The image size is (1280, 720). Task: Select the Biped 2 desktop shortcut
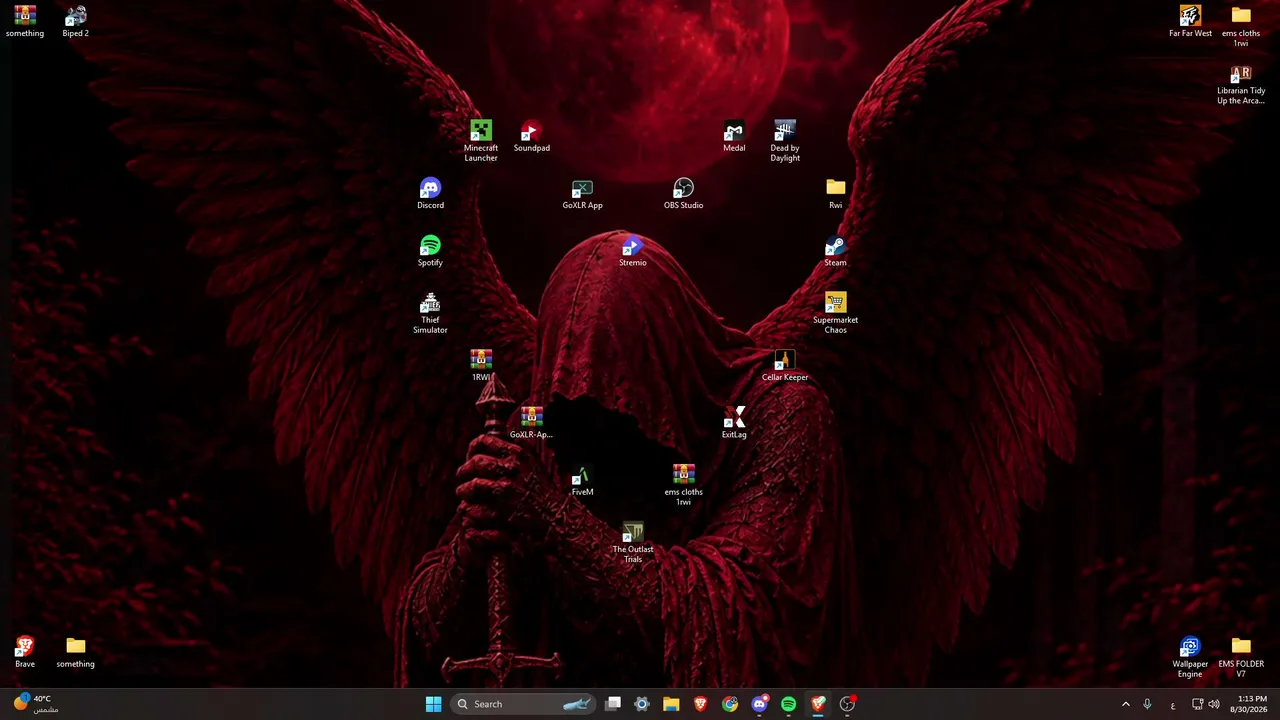pos(75,21)
